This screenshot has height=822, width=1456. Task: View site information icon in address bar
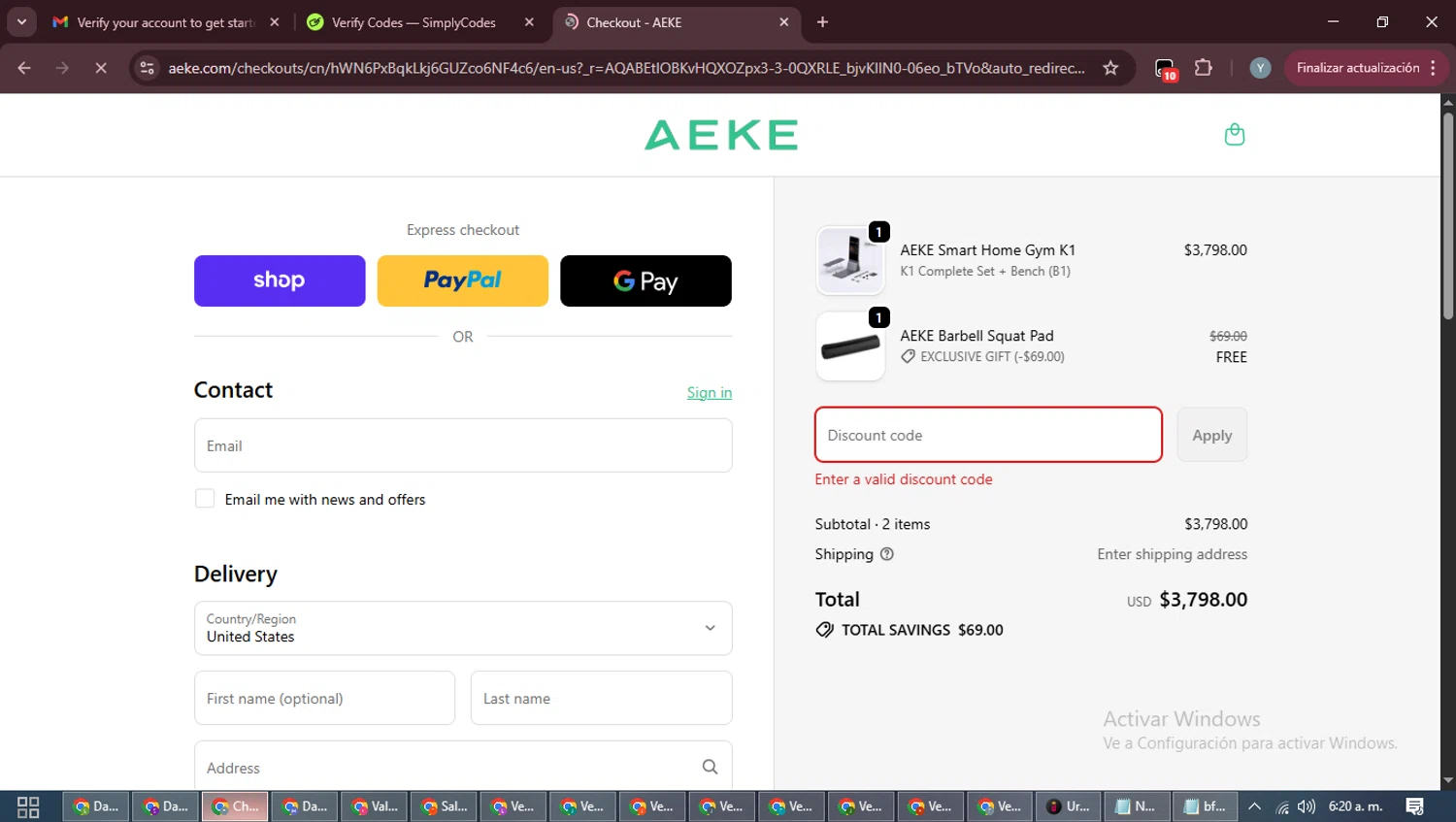pyautogui.click(x=147, y=68)
